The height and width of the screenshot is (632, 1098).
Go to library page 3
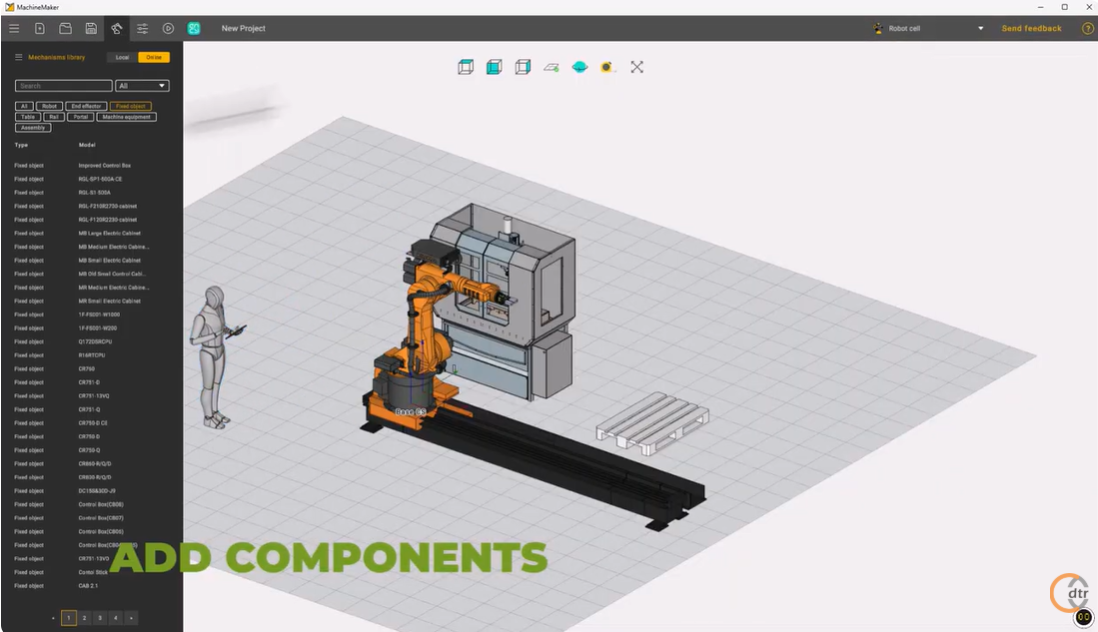(100, 618)
